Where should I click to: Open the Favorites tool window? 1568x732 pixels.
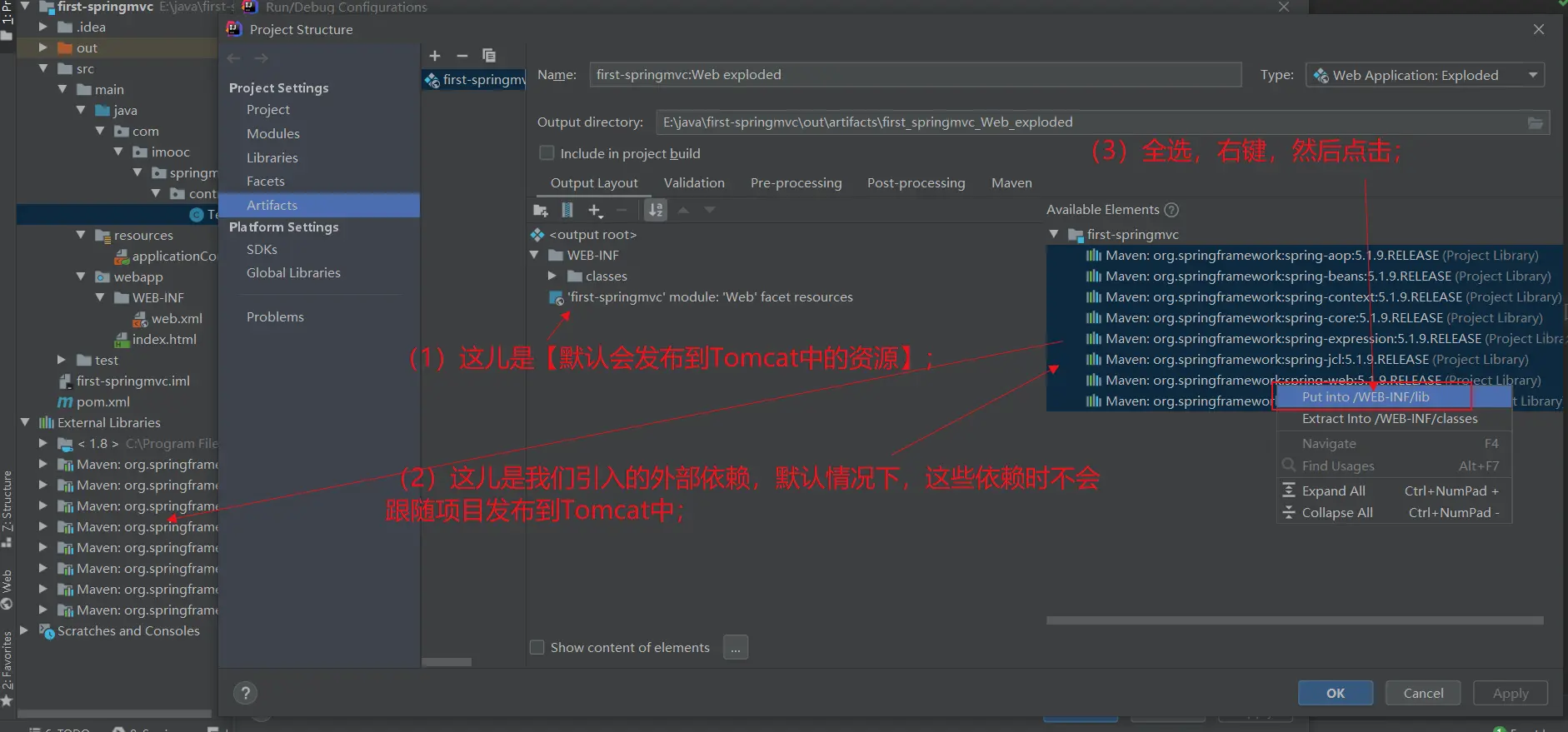(7, 668)
